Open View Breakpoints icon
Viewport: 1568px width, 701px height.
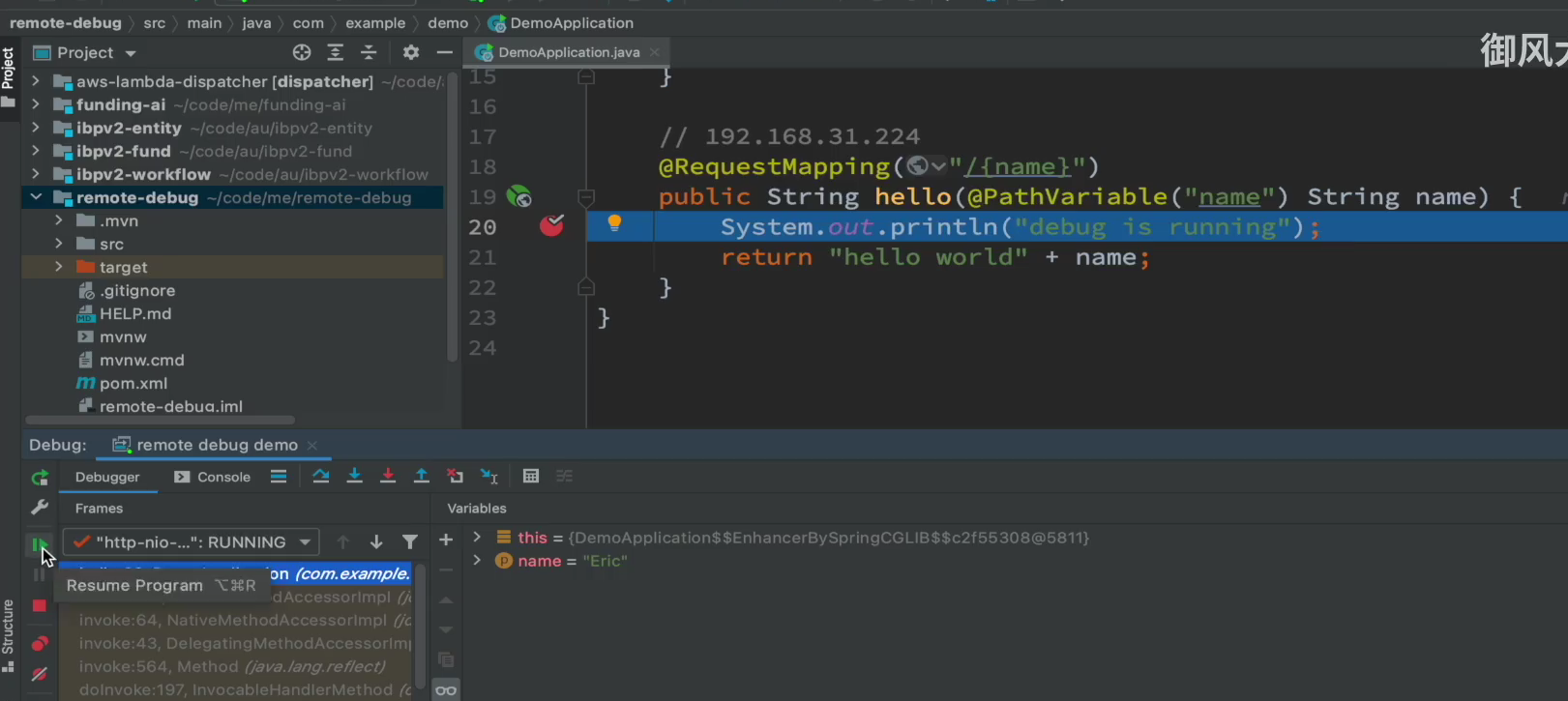(40, 644)
